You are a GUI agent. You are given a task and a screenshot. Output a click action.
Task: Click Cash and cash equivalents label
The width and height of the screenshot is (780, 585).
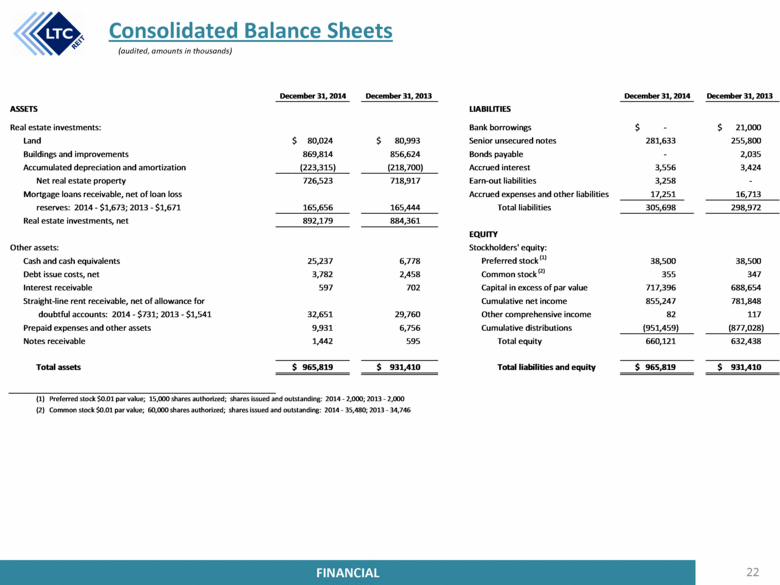[x=72, y=261]
